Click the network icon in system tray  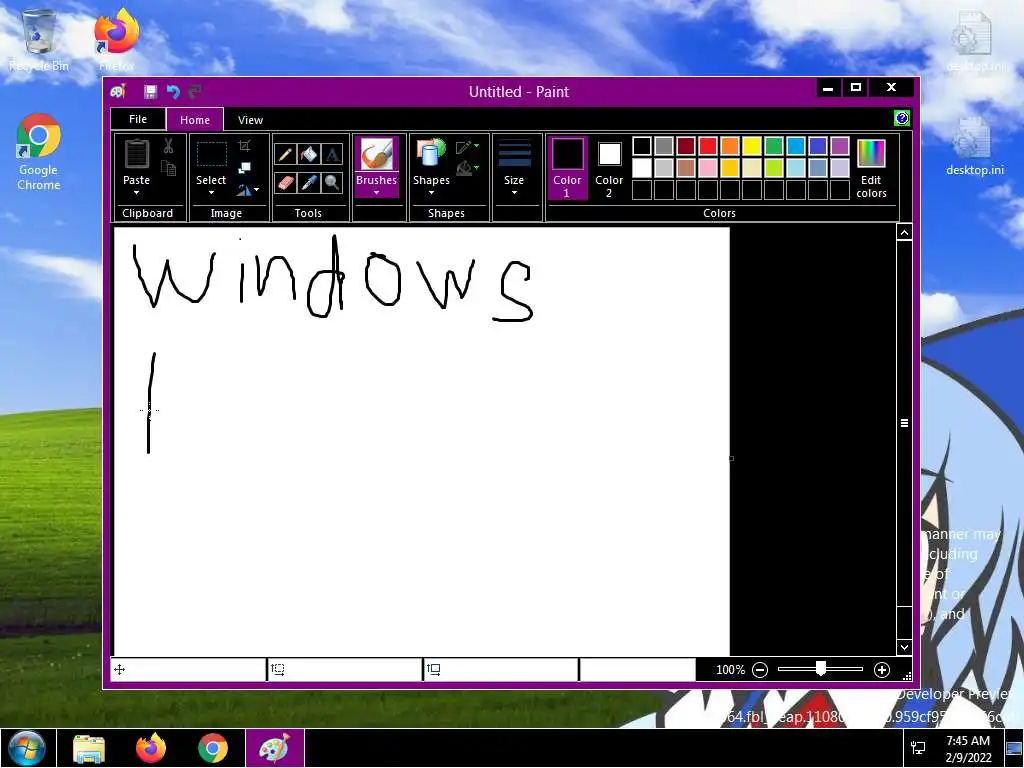918,748
